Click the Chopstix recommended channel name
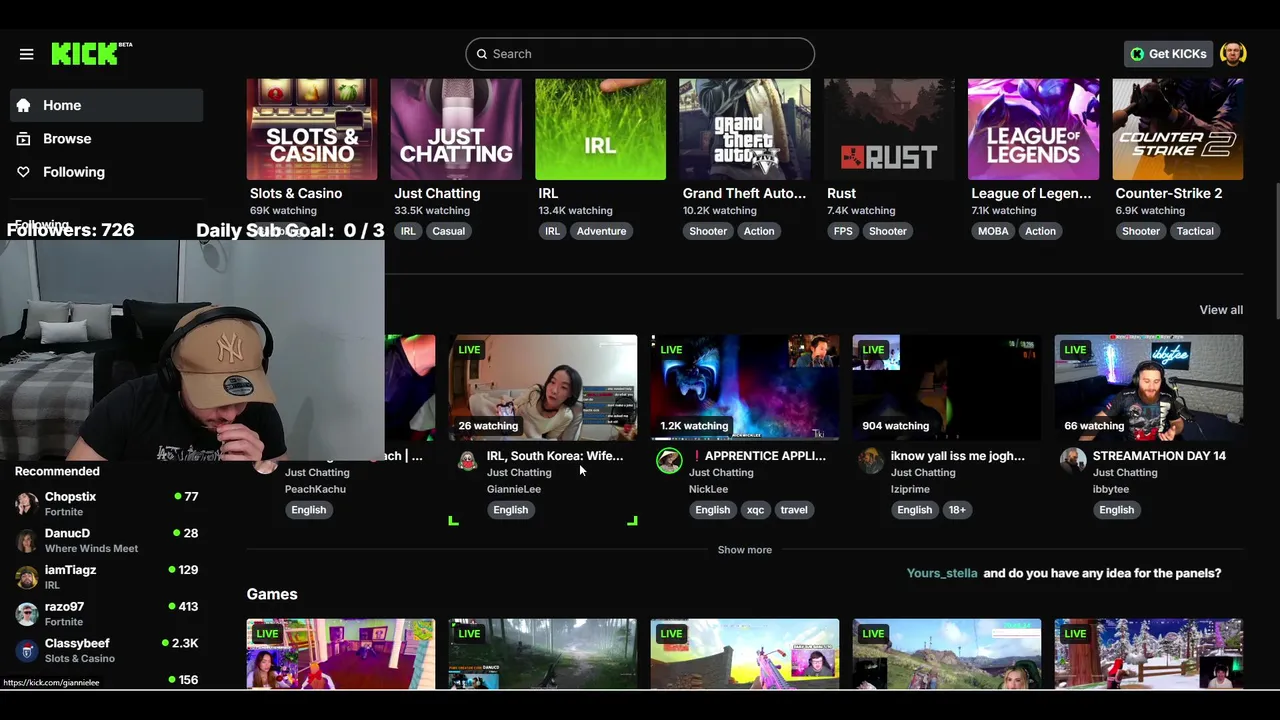Image resolution: width=1280 pixels, height=720 pixels. (70, 497)
